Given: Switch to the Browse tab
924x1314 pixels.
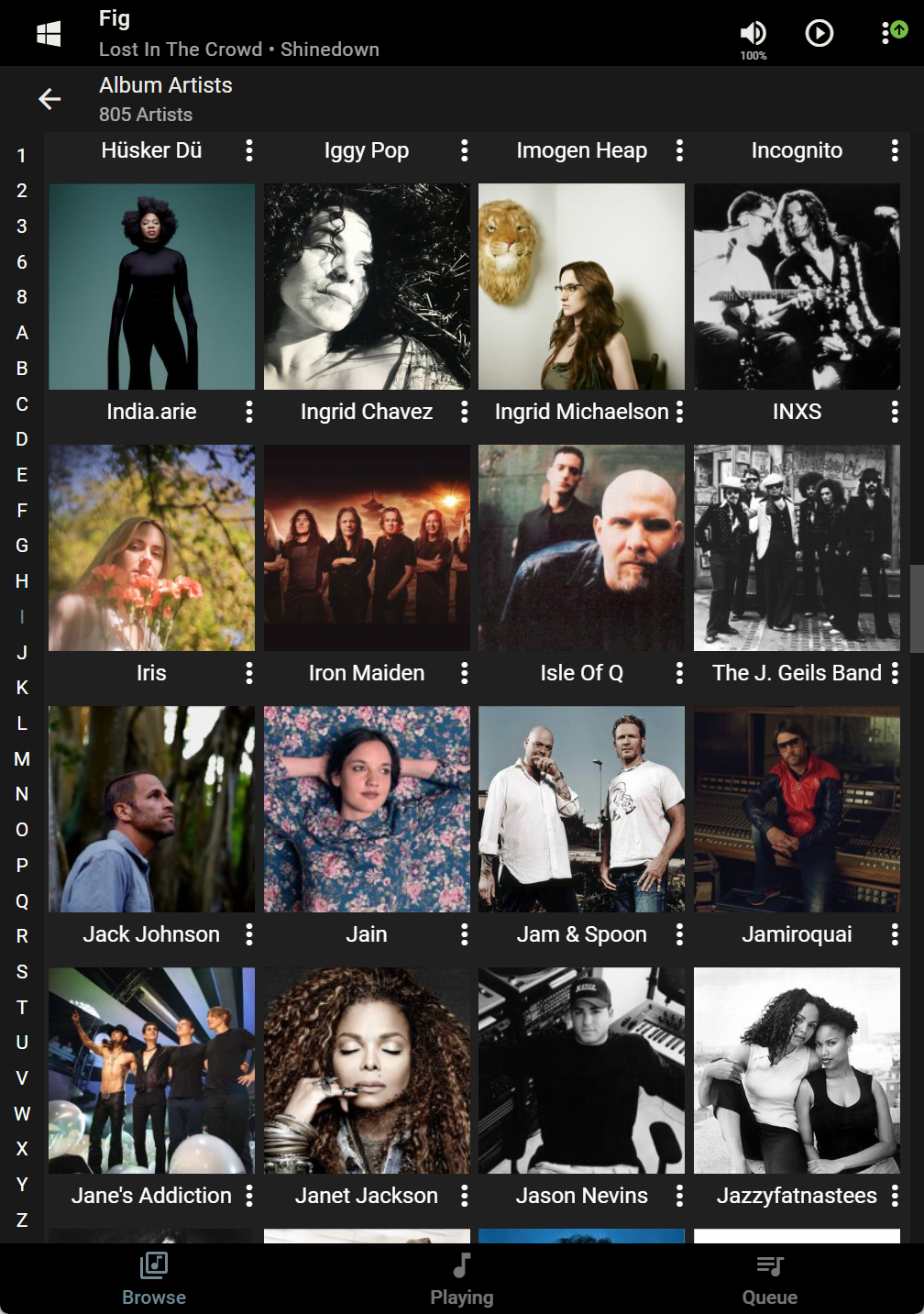Looking at the screenshot, I should (x=154, y=1279).
